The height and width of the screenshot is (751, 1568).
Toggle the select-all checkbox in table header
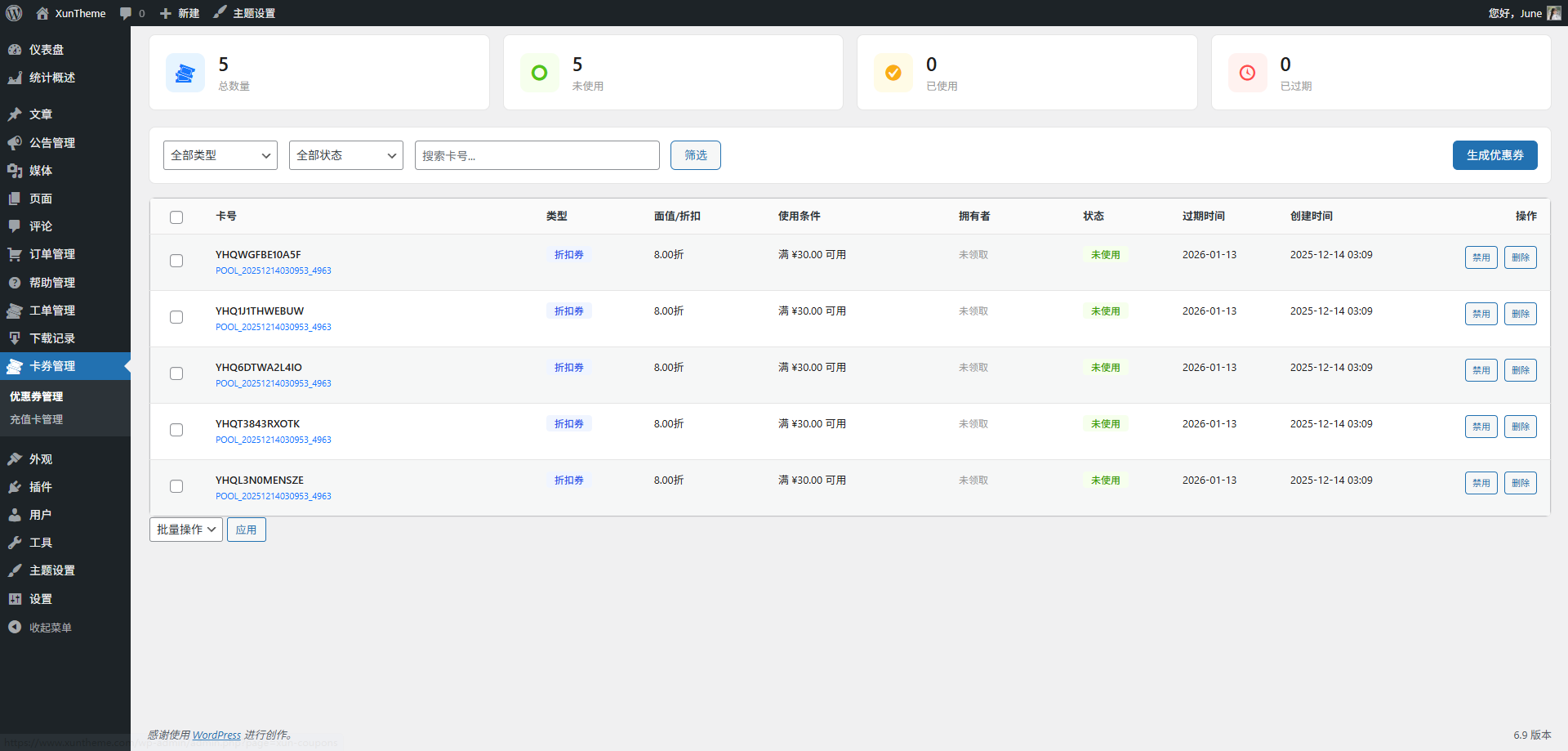pyautogui.click(x=176, y=217)
